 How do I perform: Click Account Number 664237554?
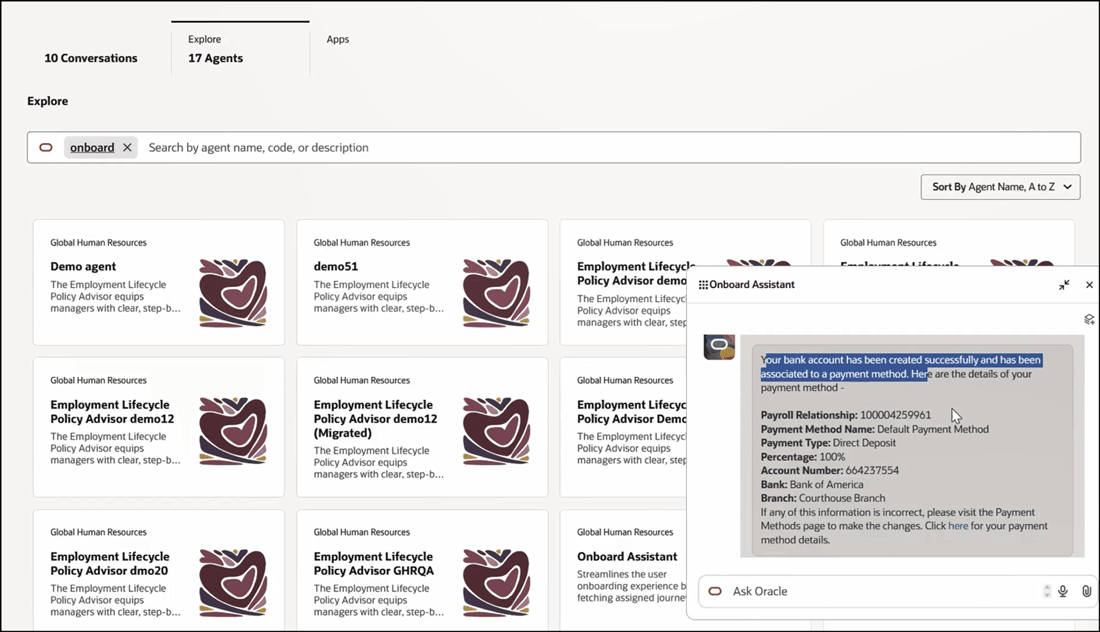click(830, 471)
